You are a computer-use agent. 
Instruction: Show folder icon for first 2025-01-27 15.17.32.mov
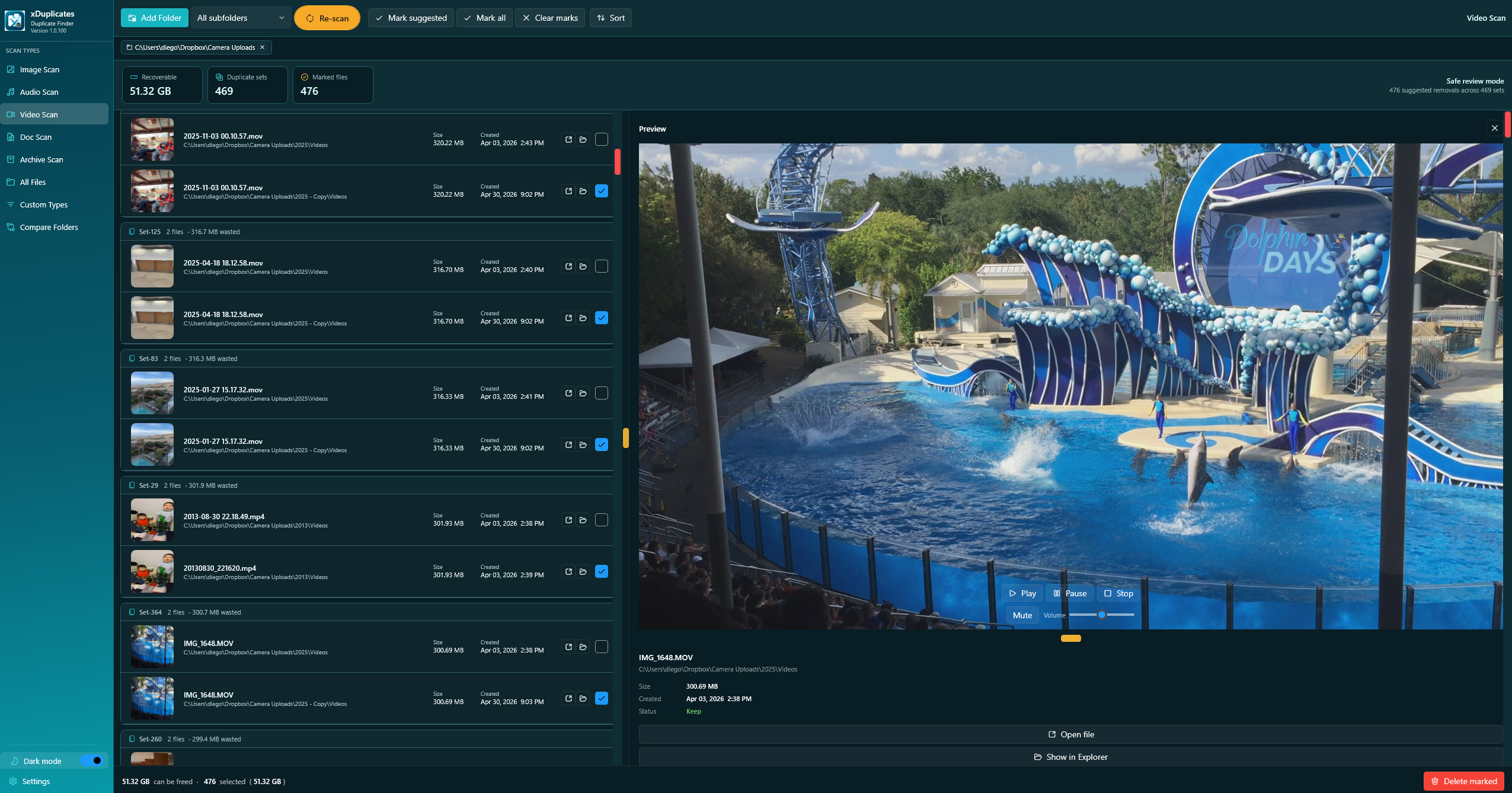pyautogui.click(x=583, y=393)
